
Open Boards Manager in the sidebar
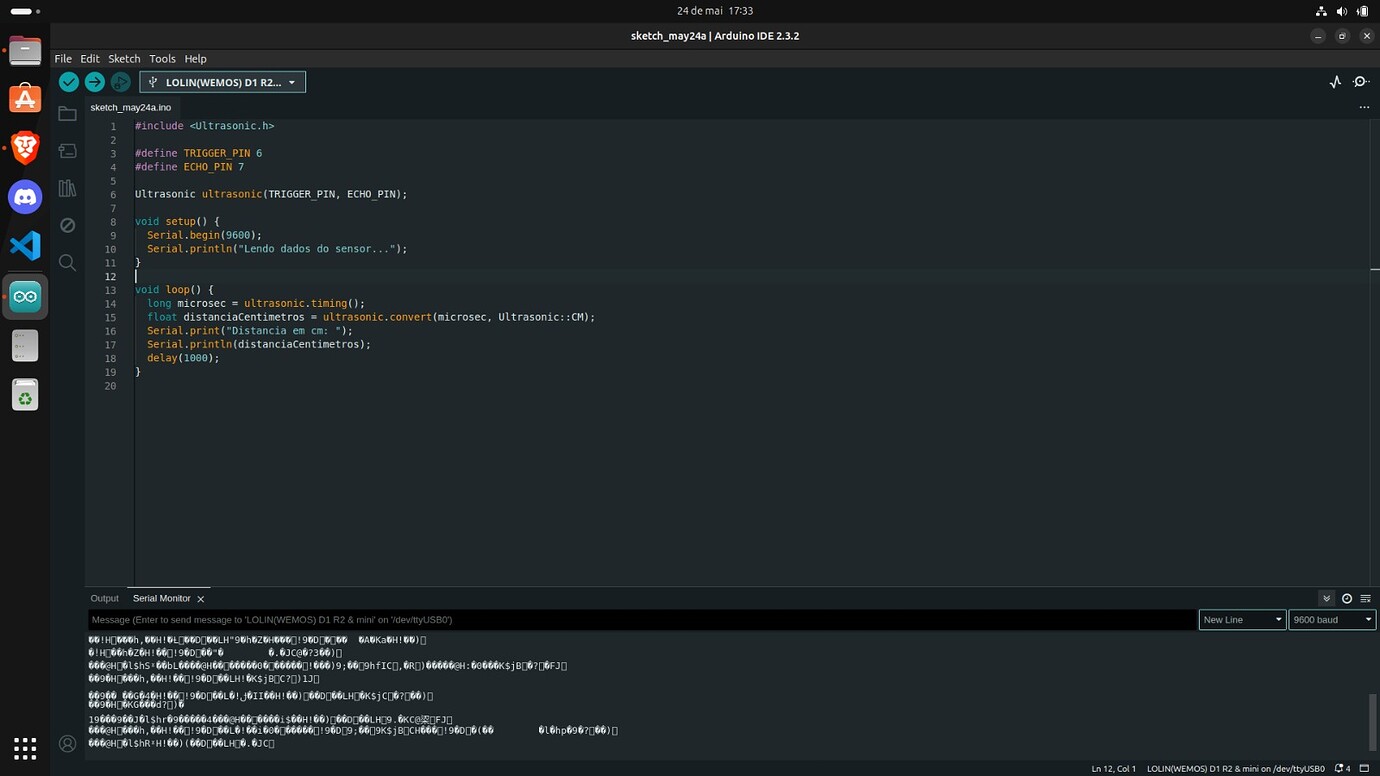pyautogui.click(x=67, y=151)
